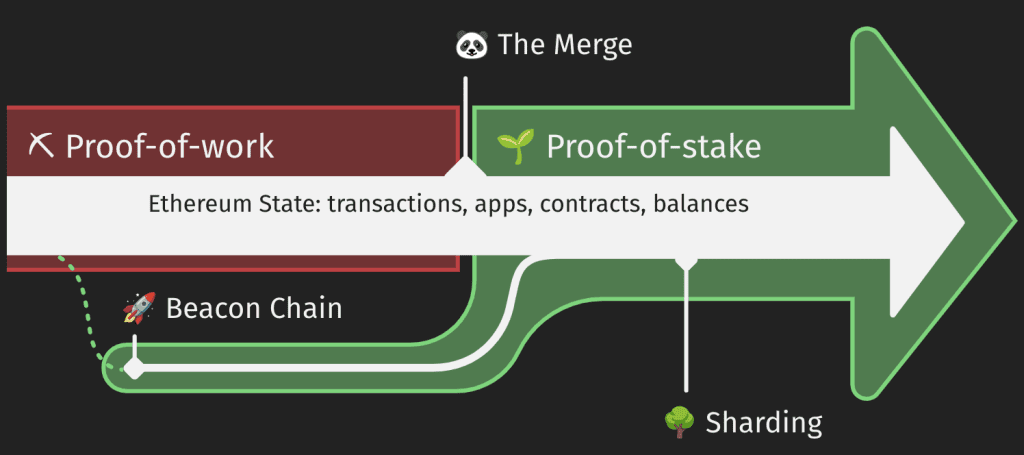Screen dimensions: 1024x455
Task: Click the pickaxe icon beside Proof-of-work
Action: (x=41, y=146)
